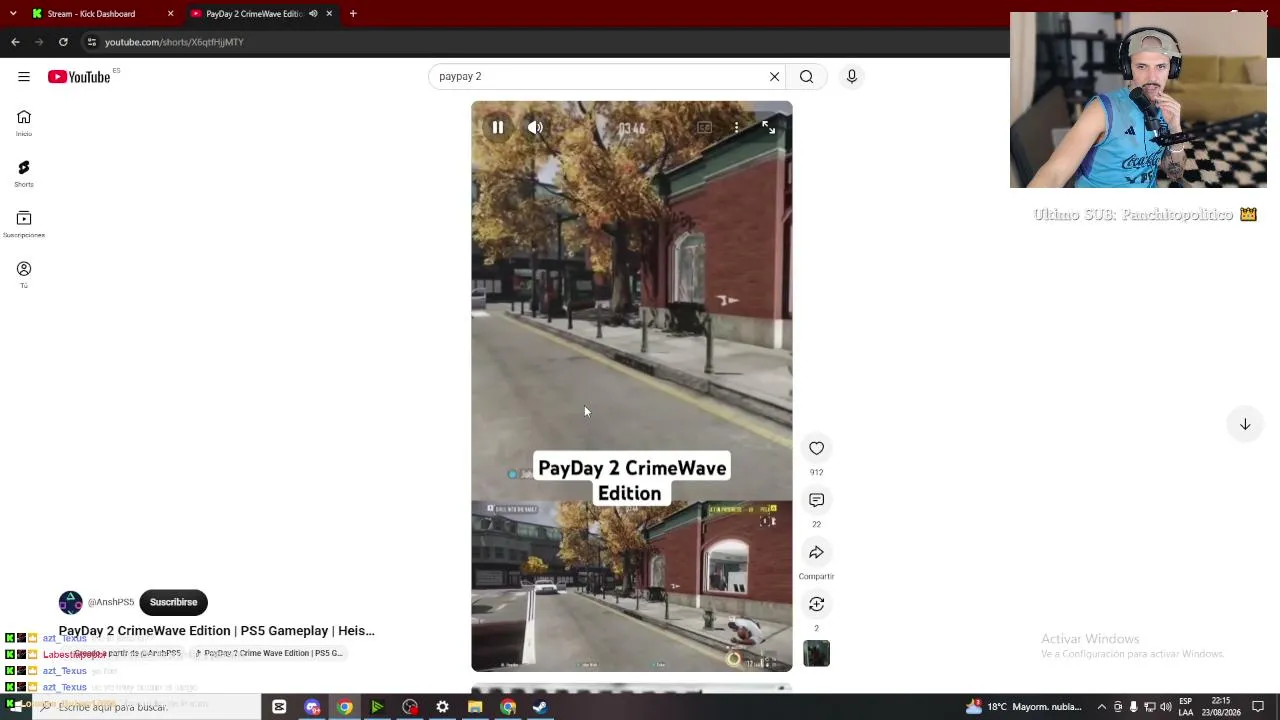Open Shorts in the YouTube sidebar

pyautogui.click(x=24, y=174)
